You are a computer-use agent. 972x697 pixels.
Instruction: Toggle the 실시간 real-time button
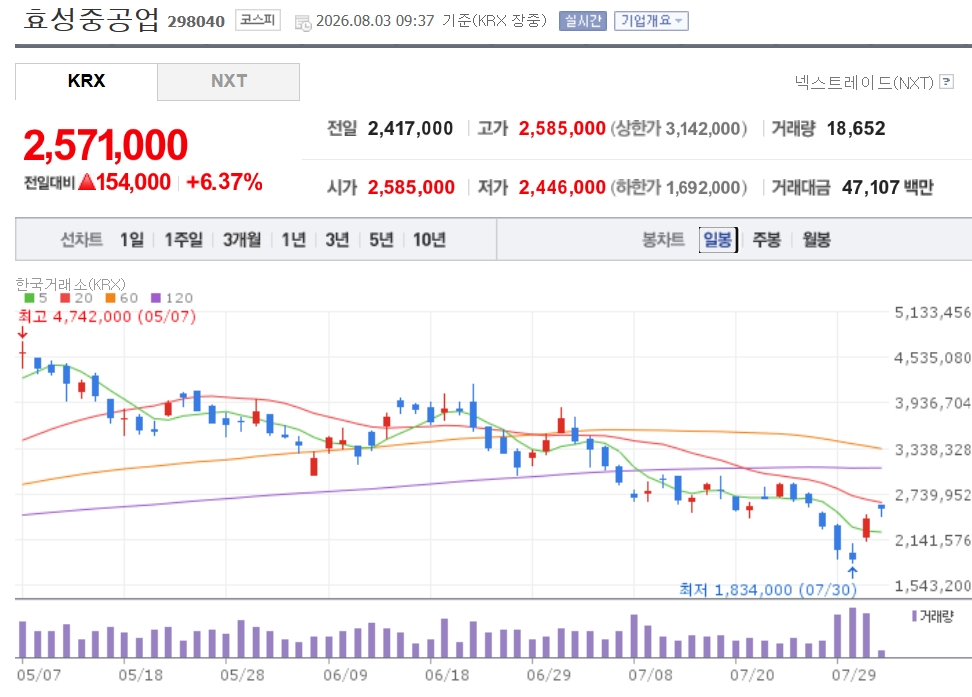[x=583, y=20]
